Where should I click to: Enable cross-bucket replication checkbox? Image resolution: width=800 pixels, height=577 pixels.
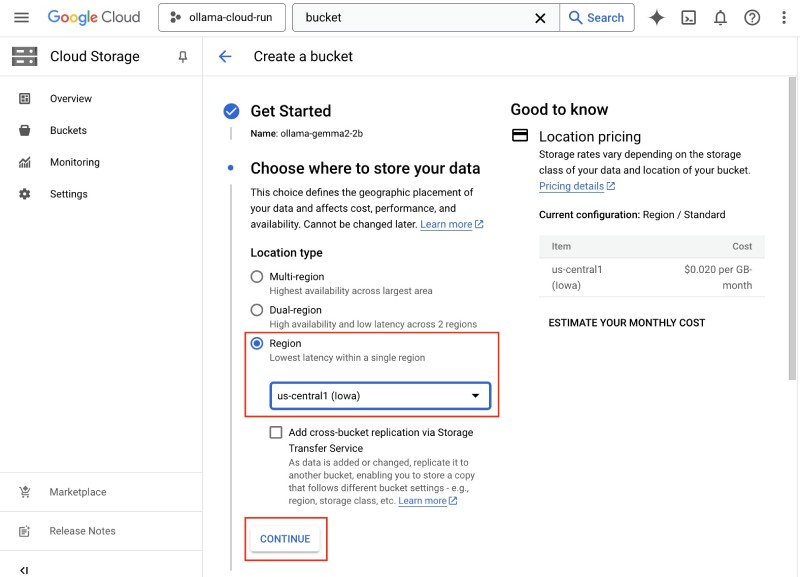tap(275, 433)
